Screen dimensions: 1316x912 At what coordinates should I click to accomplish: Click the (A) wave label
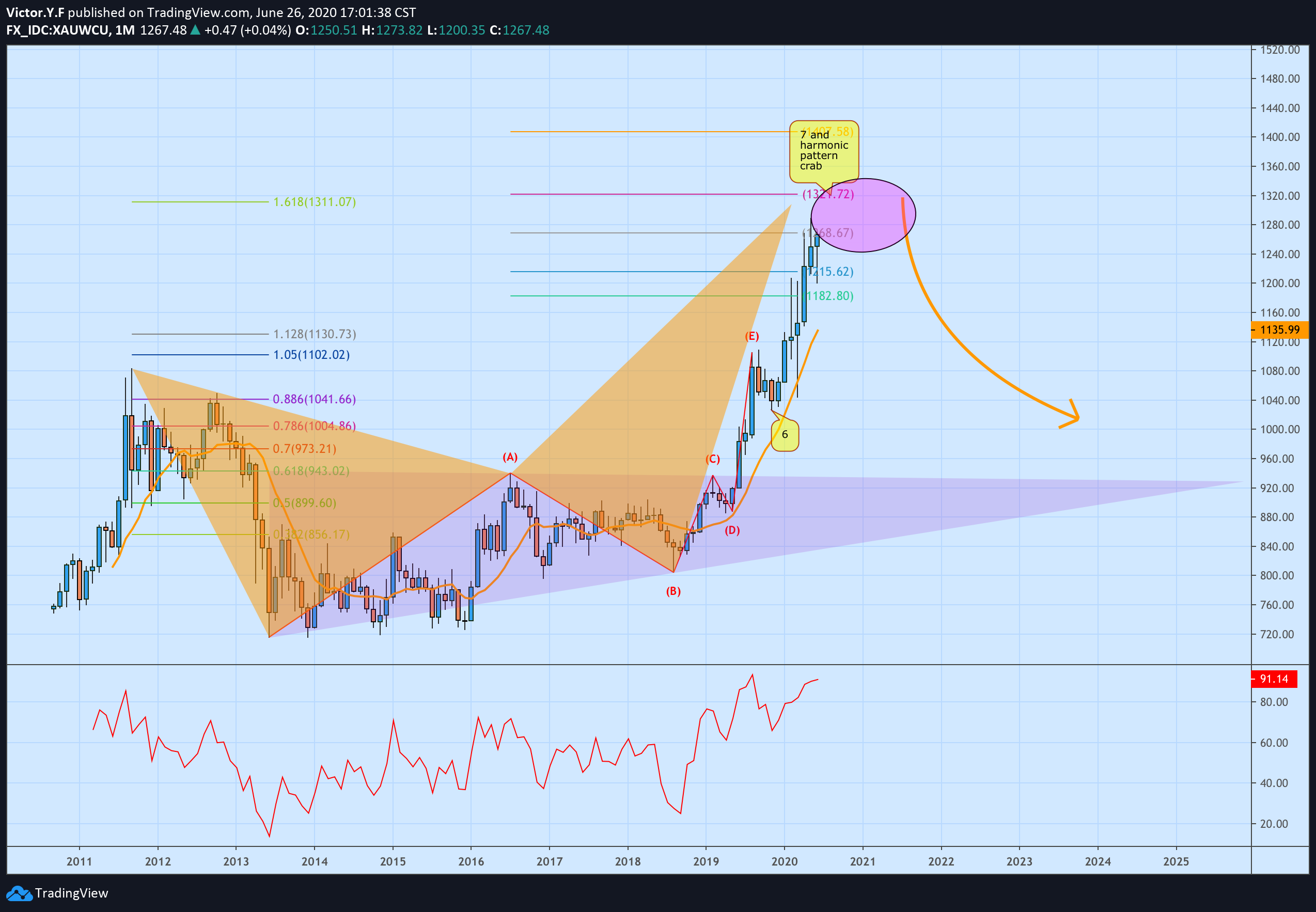[x=510, y=457]
